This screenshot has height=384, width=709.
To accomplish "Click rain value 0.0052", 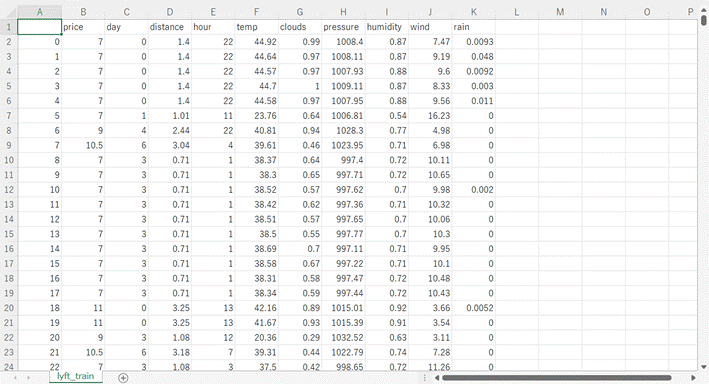I will coord(474,308).
